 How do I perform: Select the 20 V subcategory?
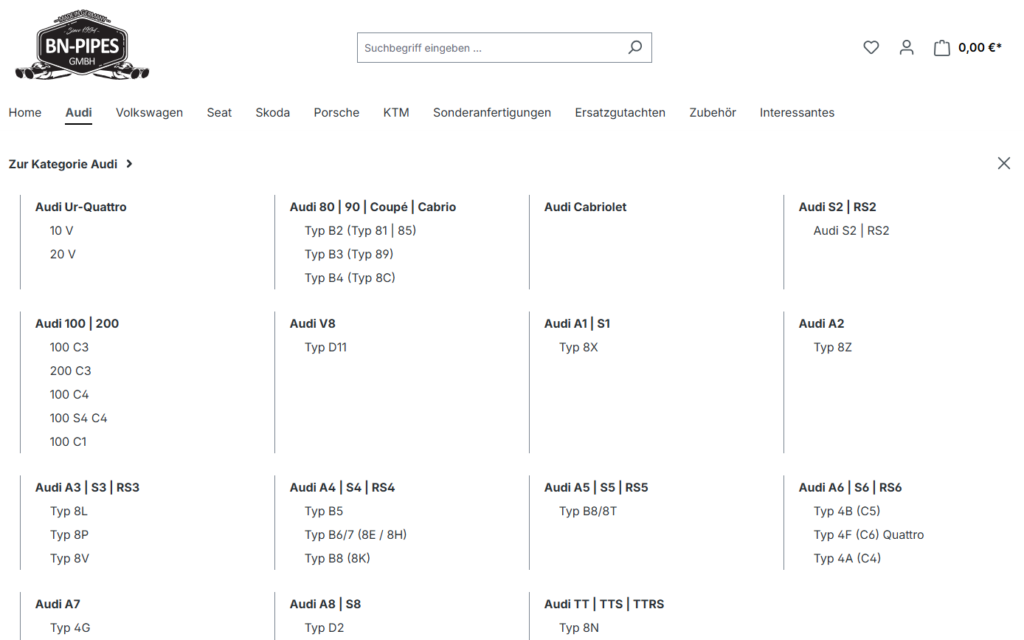pyautogui.click(x=63, y=254)
